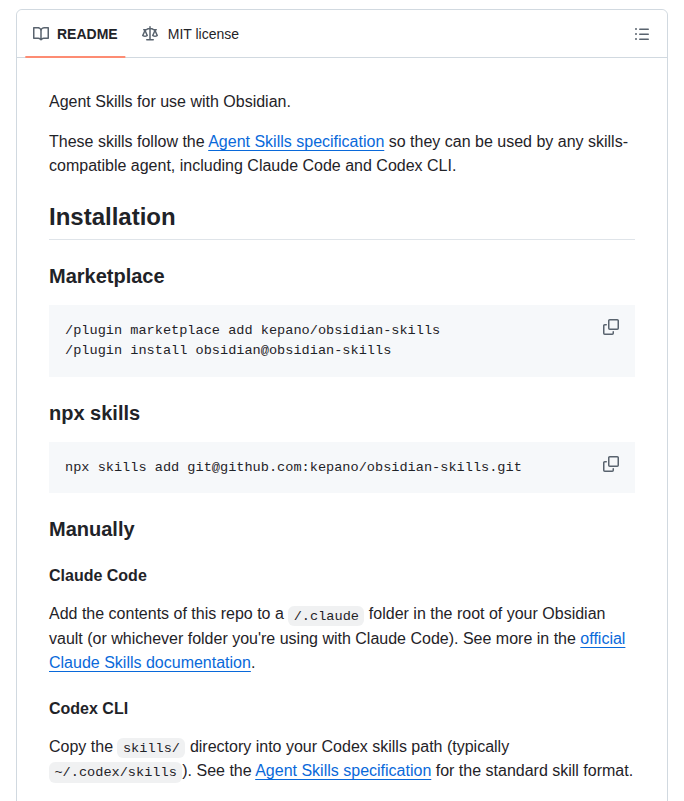Click the Codex CLI subheading
684x801 pixels.
click(88, 709)
